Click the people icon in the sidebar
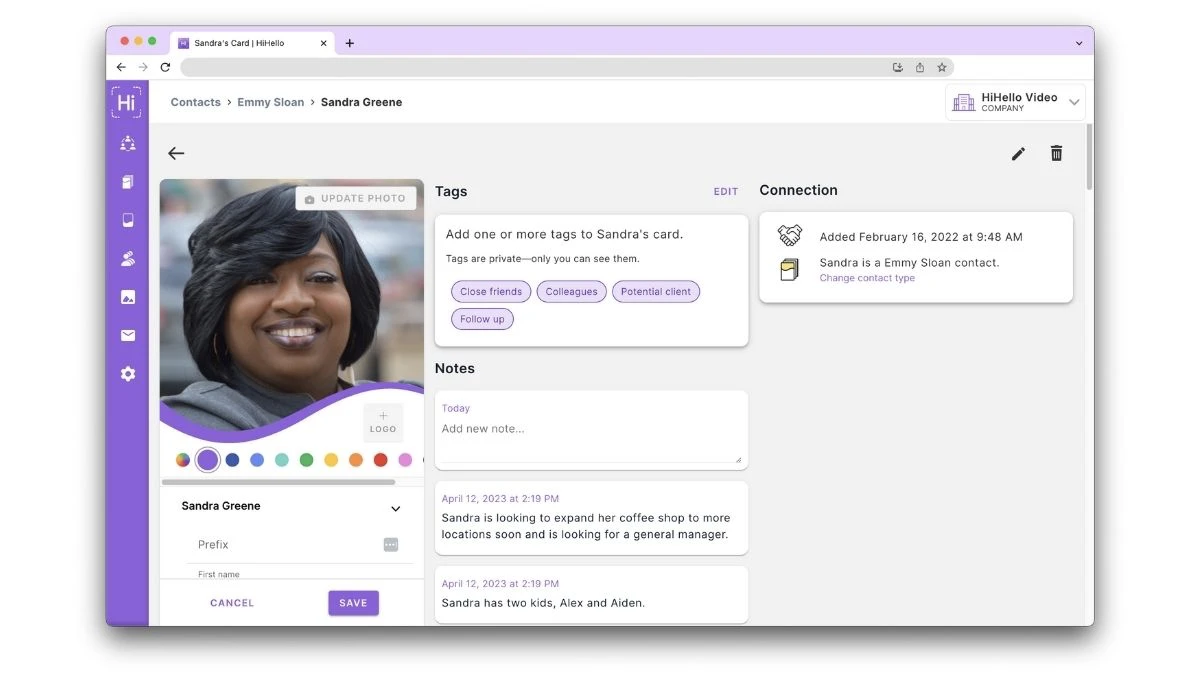Viewport: 1200px width, 677px height. point(127,258)
